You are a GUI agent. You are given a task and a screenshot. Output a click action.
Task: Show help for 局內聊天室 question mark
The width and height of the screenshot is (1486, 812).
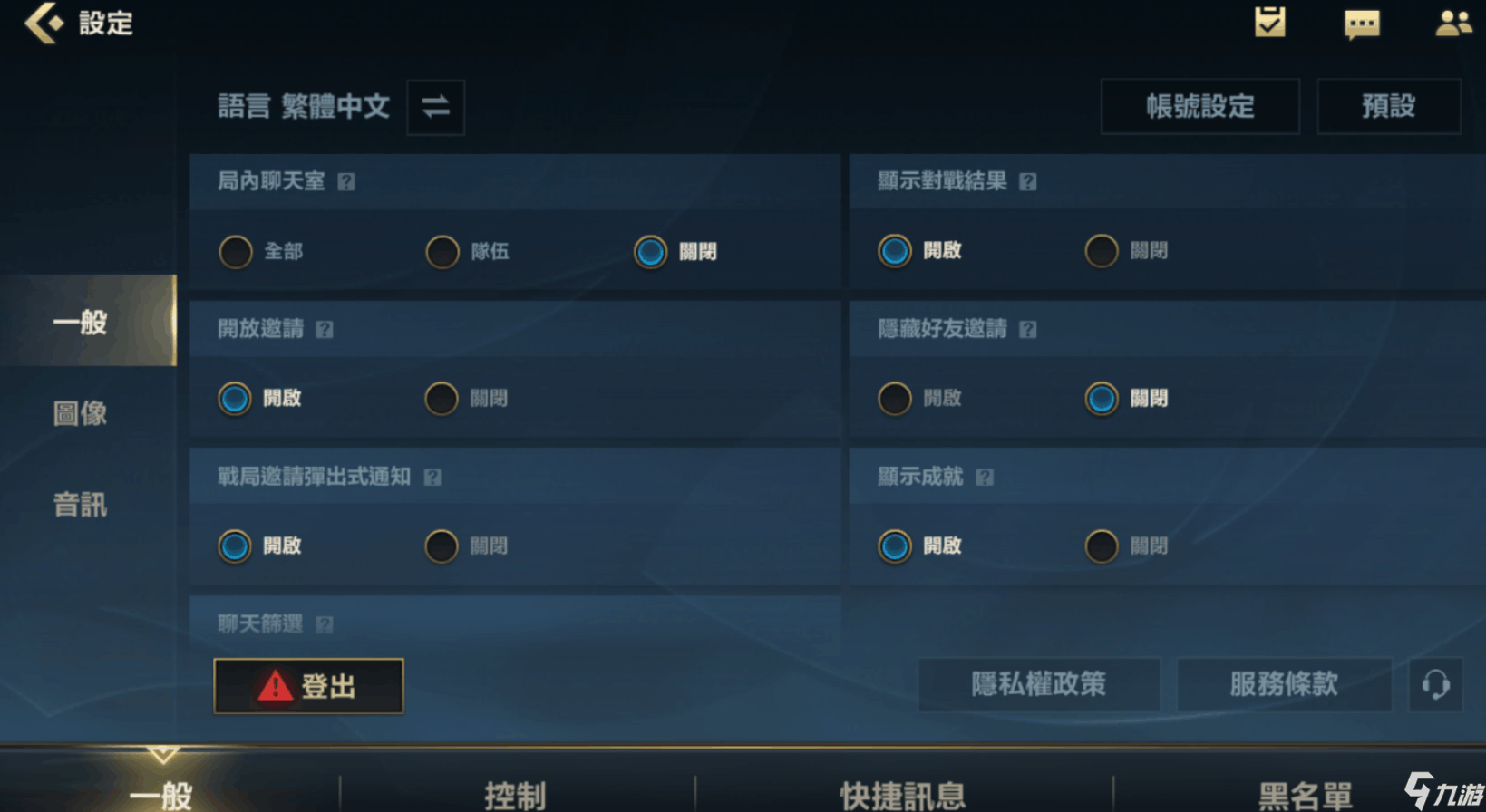(346, 182)
